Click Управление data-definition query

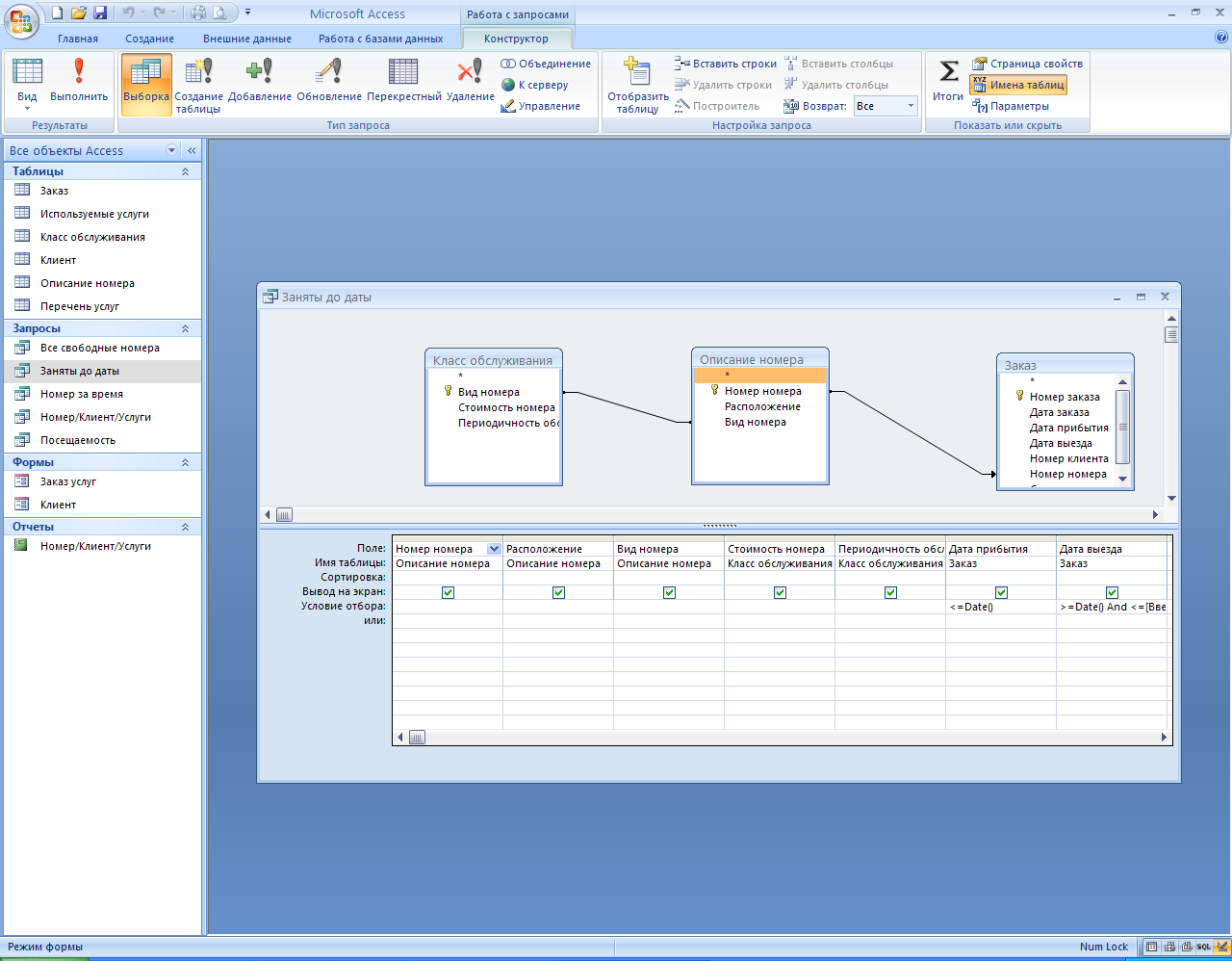(541, 106)
